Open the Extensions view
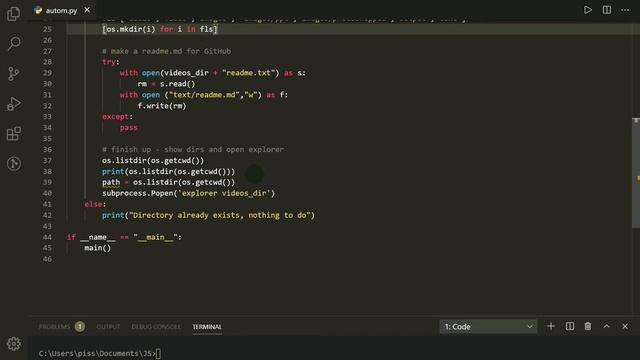640x360 pixels. 13,134
